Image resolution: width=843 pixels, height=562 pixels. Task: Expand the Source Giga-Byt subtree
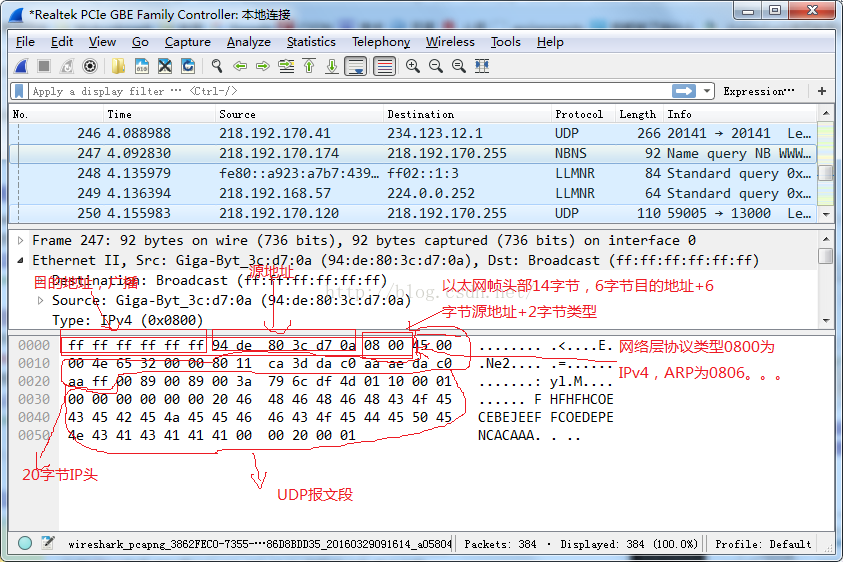40,300
